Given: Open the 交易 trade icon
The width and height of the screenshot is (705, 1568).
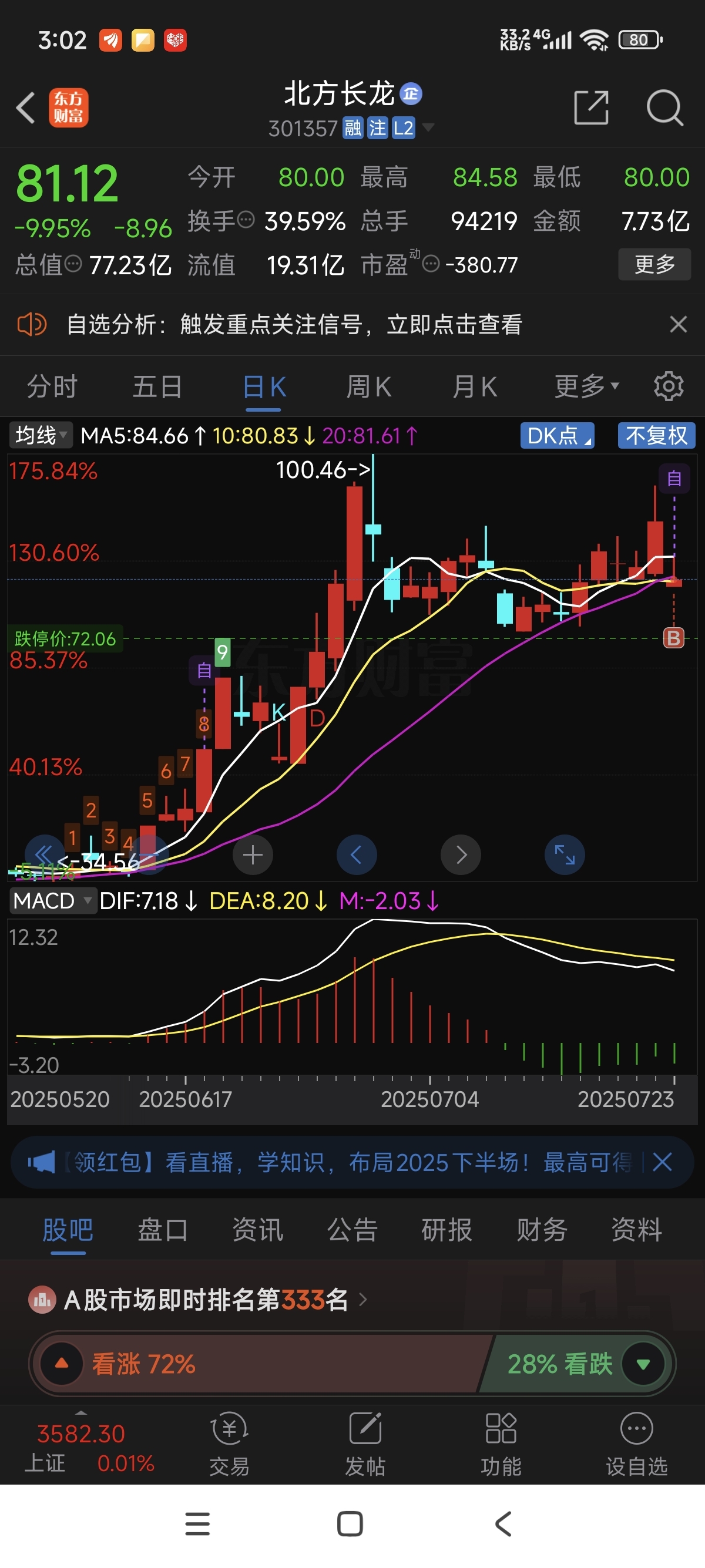Looking at the screenshot, I should pos(230,1444).
